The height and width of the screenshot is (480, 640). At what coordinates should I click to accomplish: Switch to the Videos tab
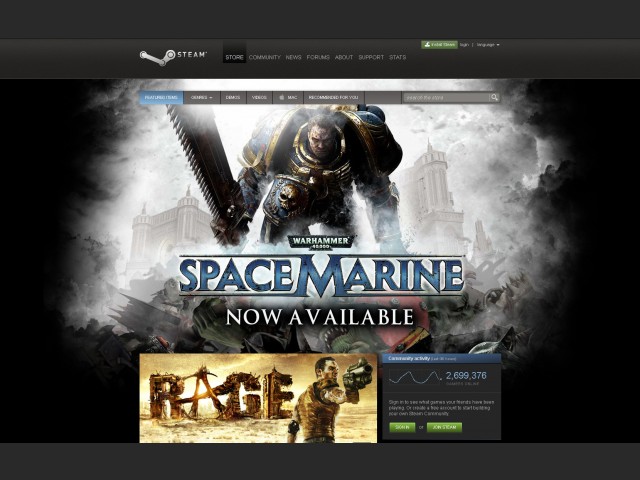point(259,98)
